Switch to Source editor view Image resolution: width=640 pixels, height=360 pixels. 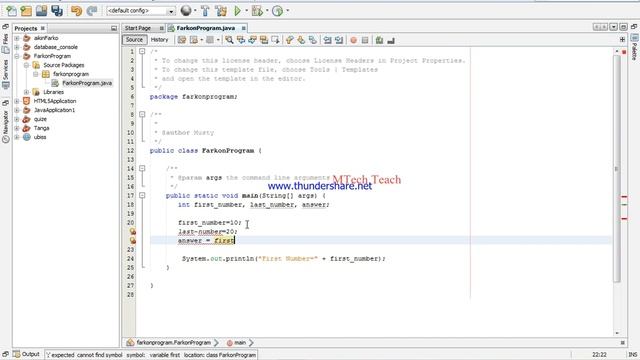point(134,40)
